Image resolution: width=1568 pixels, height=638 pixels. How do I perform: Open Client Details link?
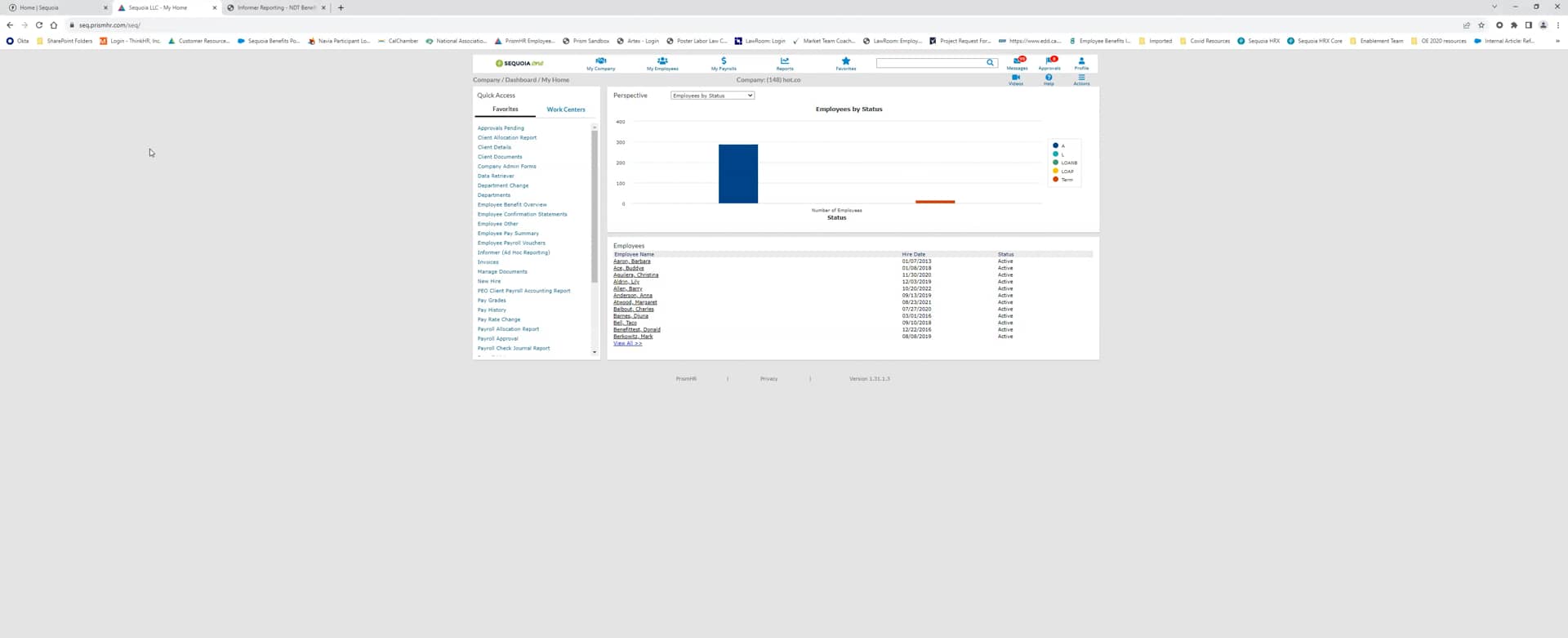[494, 147]
